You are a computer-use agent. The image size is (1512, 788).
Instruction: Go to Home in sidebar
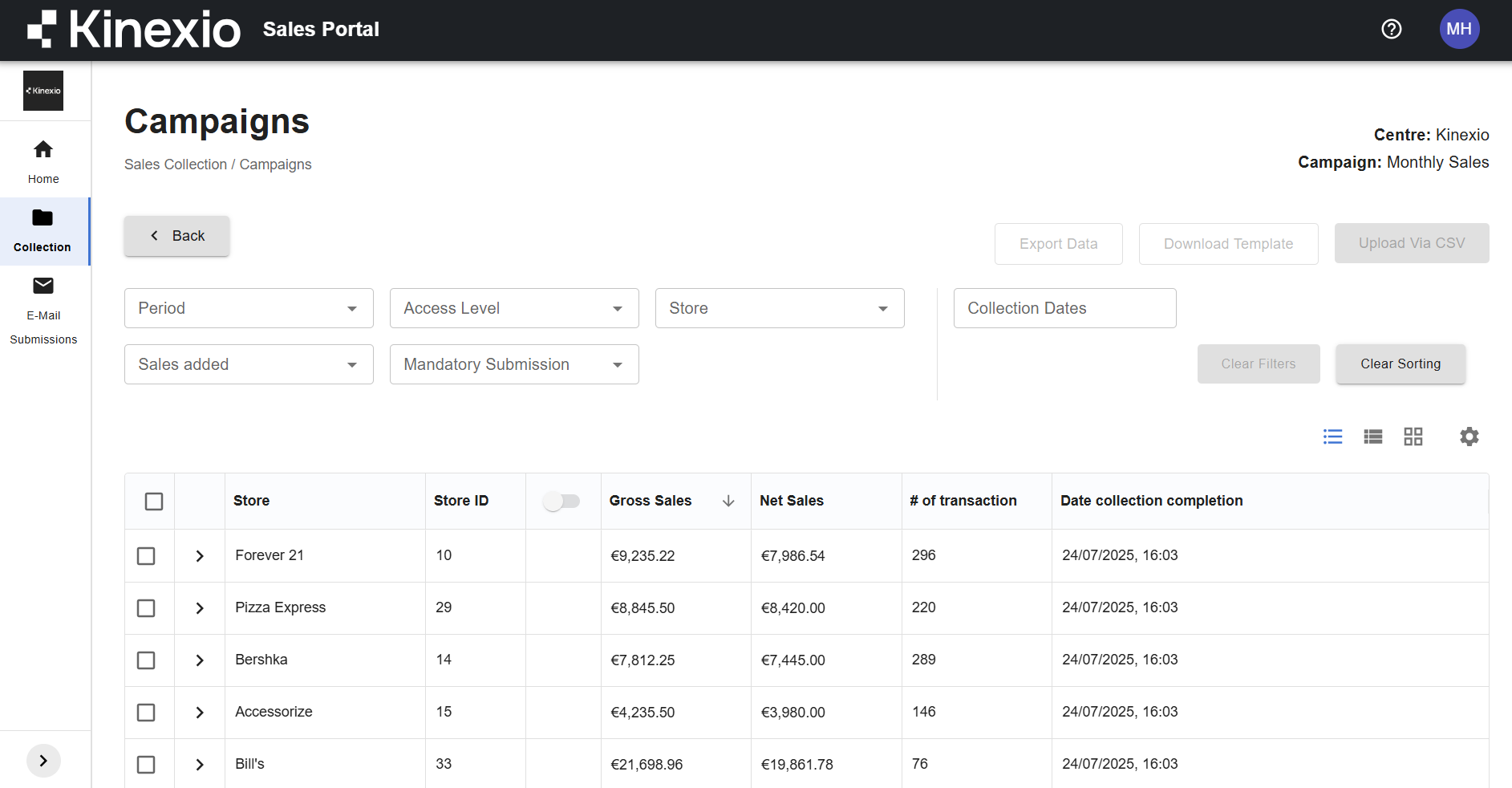(x=43, y=160)
